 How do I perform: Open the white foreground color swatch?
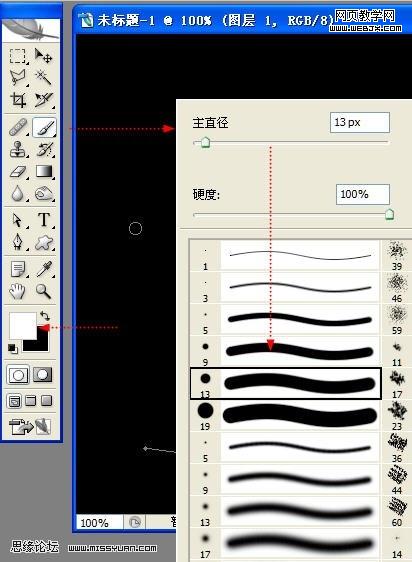pyautogui.click(x=22, y=325)
